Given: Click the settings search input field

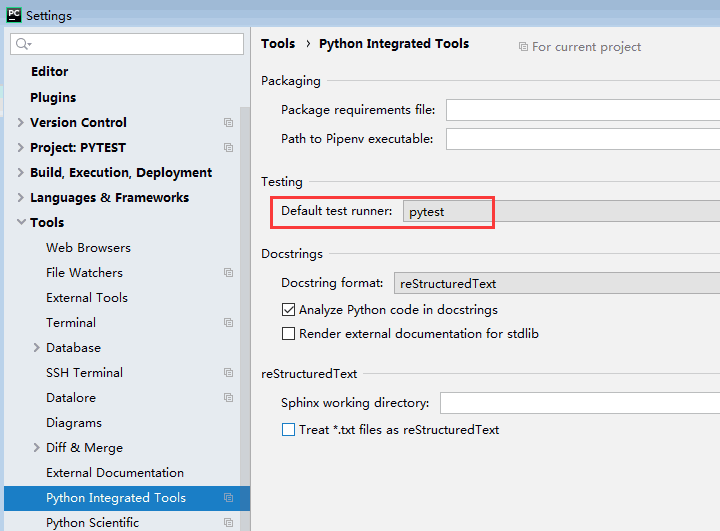Looking at the screenshot, I should [x=127, y=44].
